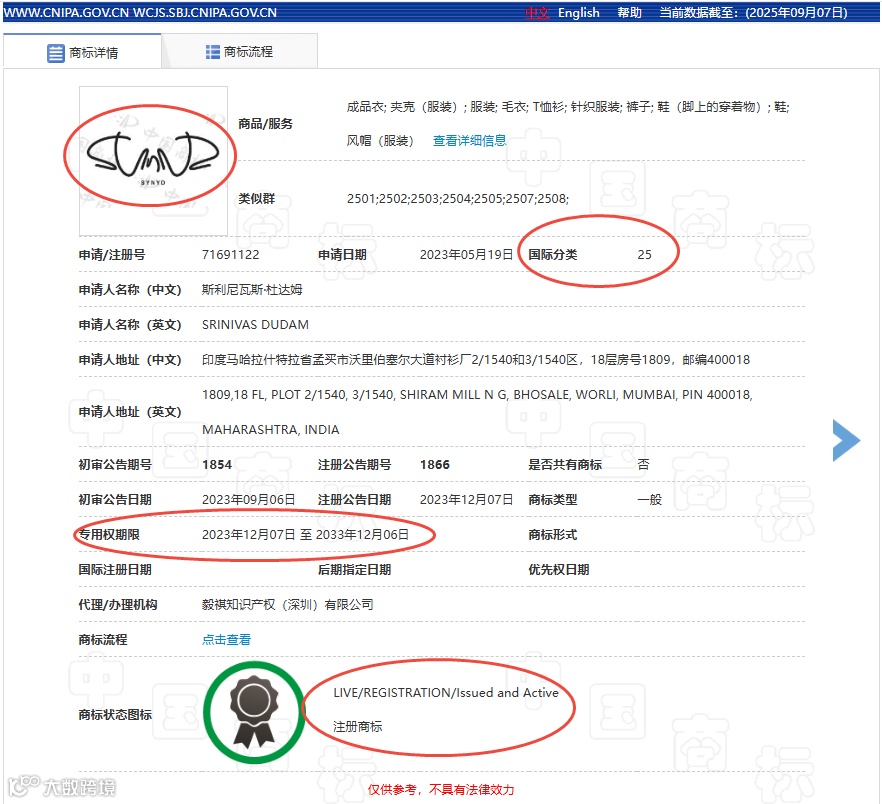Select application date 2023年05月19日
This screenshot has width=882, height=804.
coord(466,255)
